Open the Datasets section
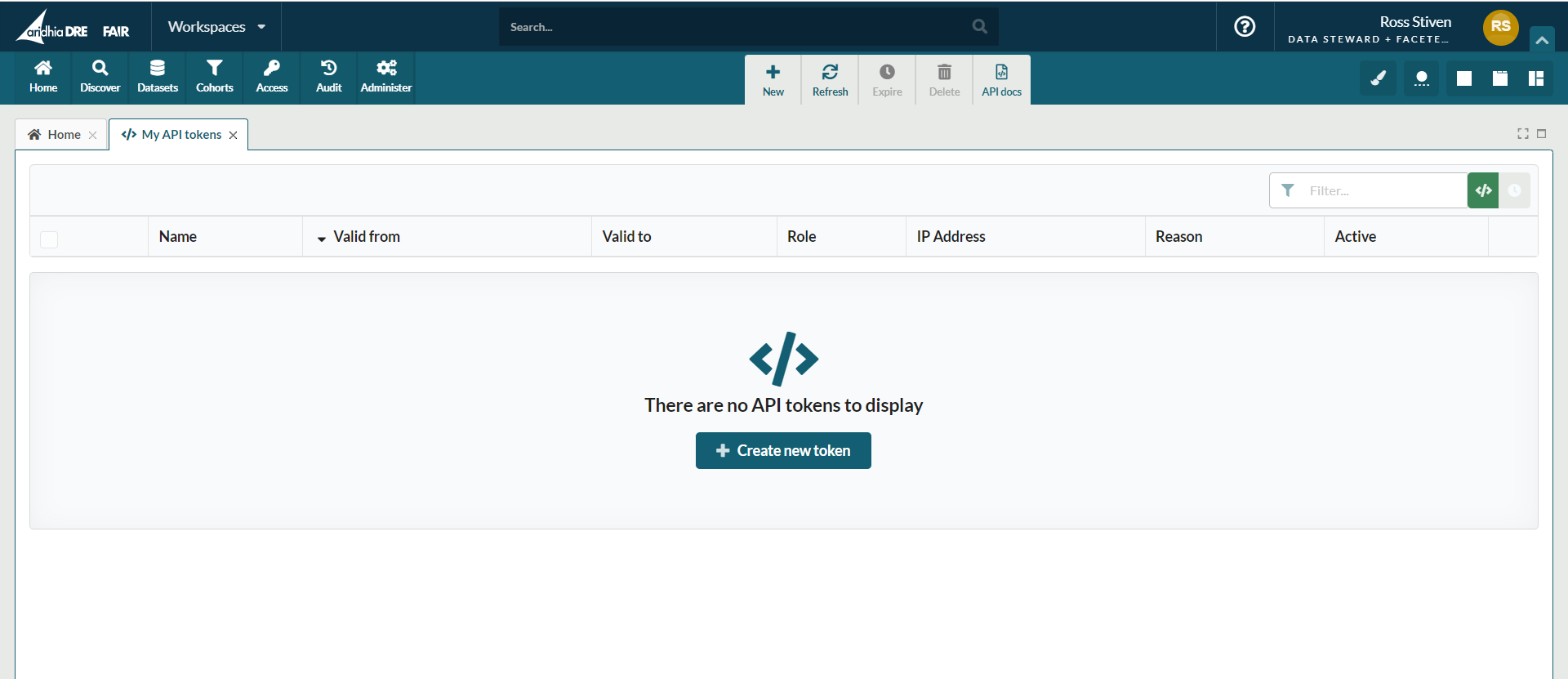This screenshot has width=1568, height=679. click(158, 78)
